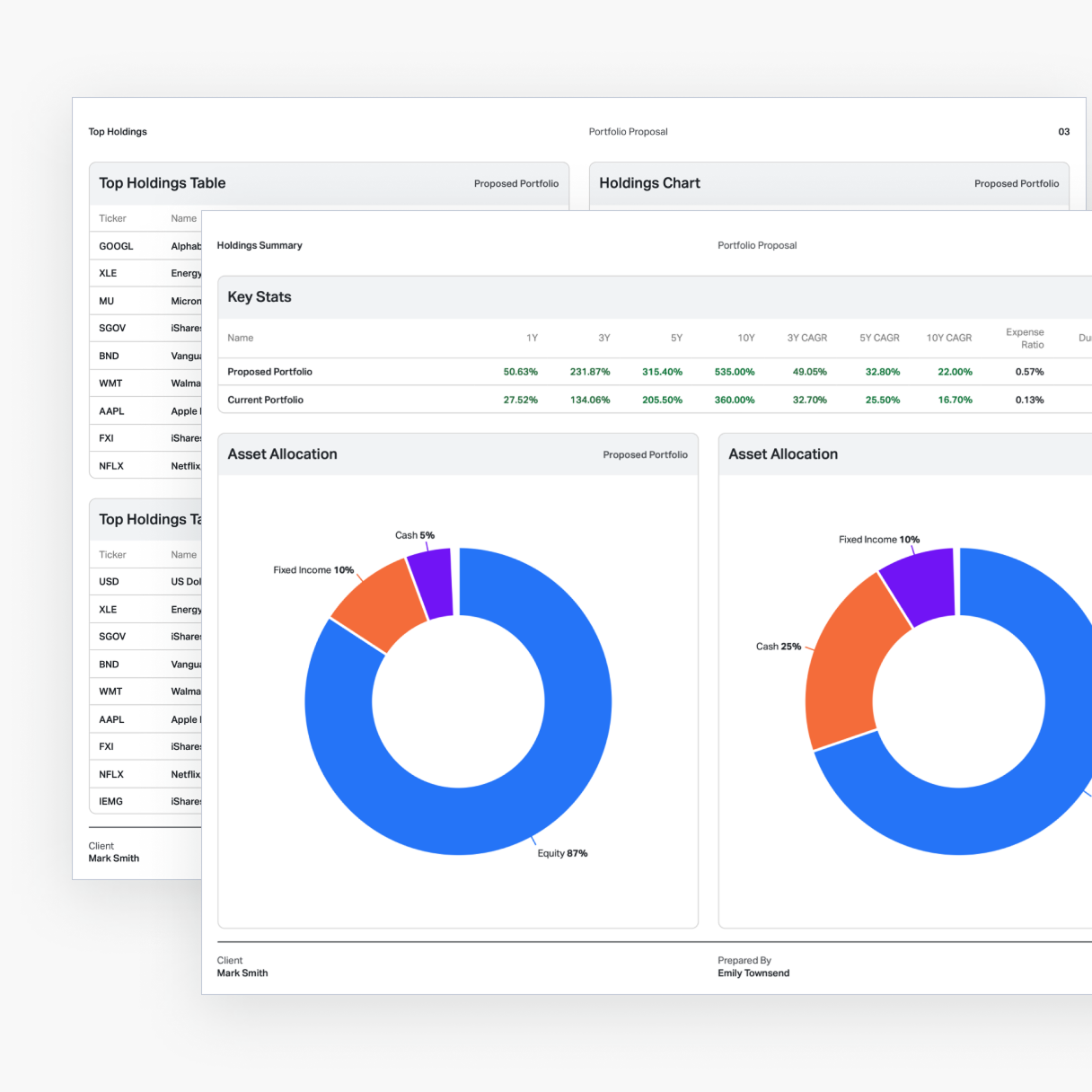Viewport: 1092px width, 1092px height.
Task: Sort by the Expense Ratio column
Action: pos(1025,338)
